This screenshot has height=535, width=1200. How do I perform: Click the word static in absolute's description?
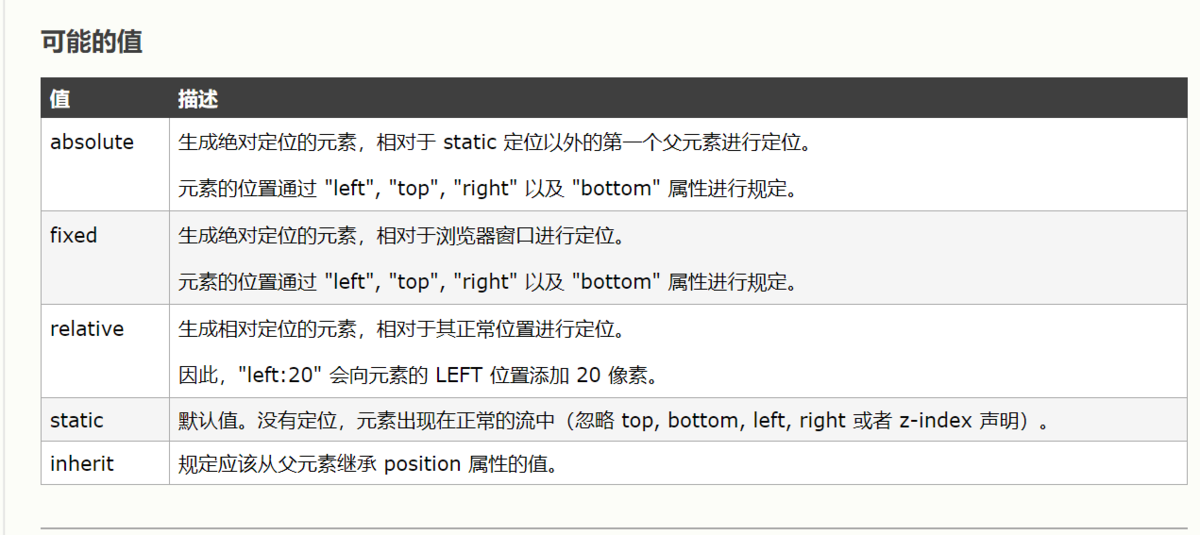(x=469, y=142)
